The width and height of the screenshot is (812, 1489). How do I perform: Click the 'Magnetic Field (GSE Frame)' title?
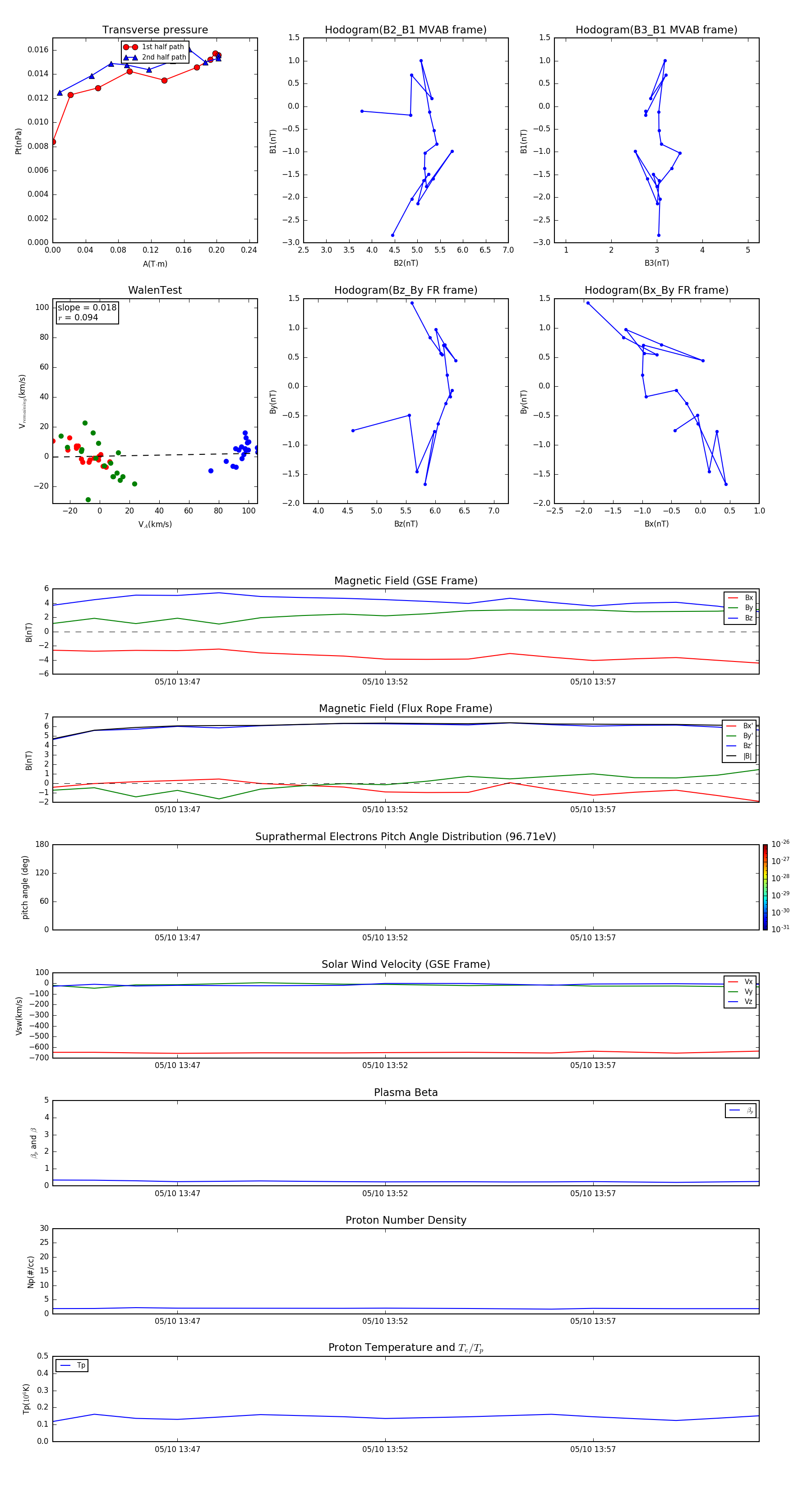point(406,581)
